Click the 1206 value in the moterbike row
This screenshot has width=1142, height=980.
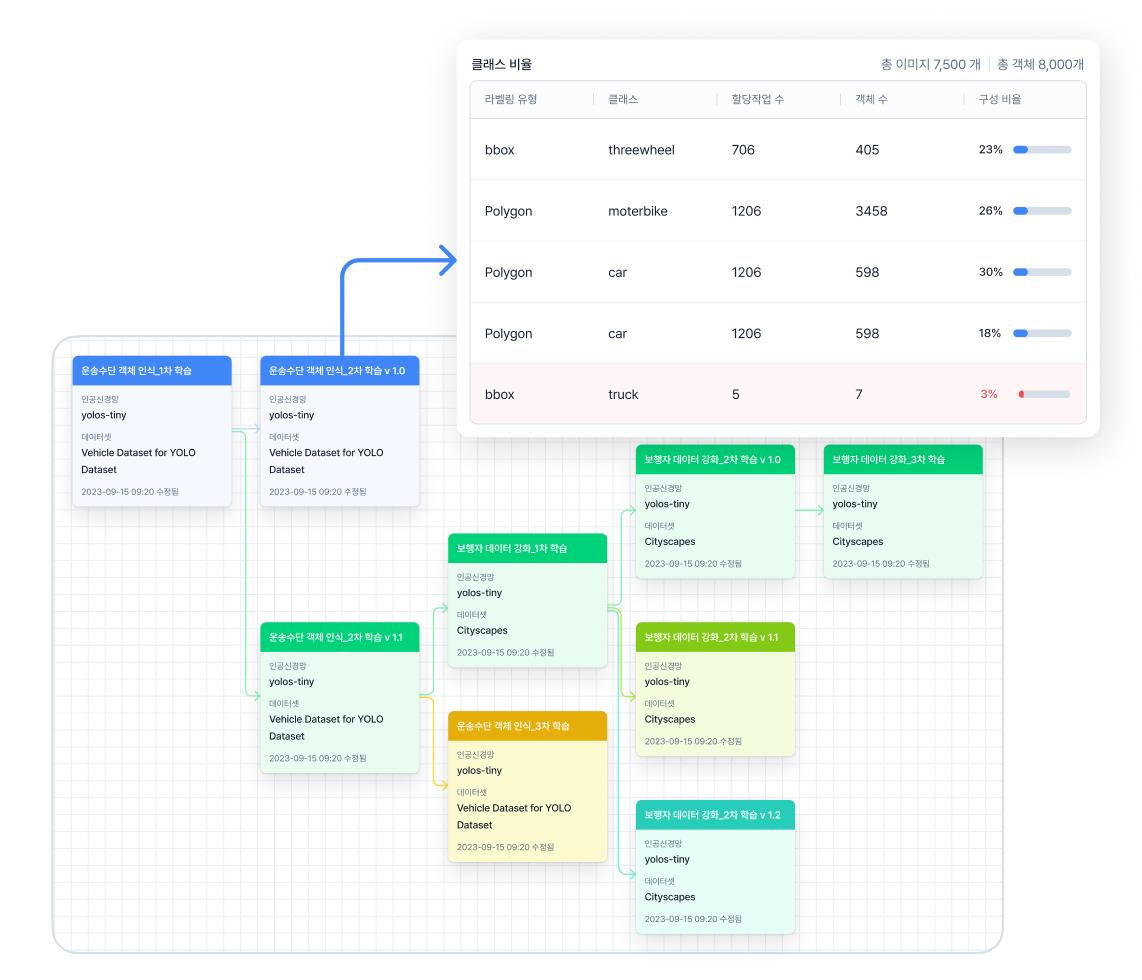747,211
